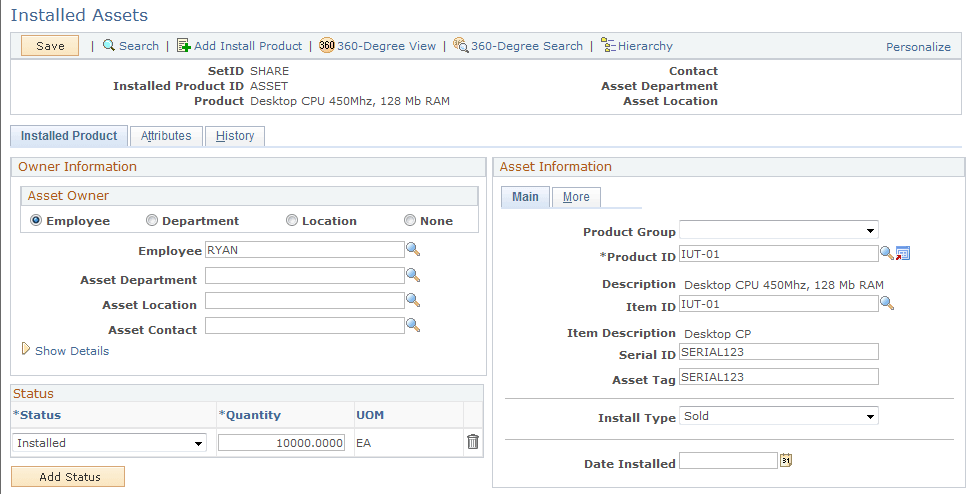This screenshot has height=494, width=976.
Task: Click the Asset Department input field
Action: pos(305,276)
